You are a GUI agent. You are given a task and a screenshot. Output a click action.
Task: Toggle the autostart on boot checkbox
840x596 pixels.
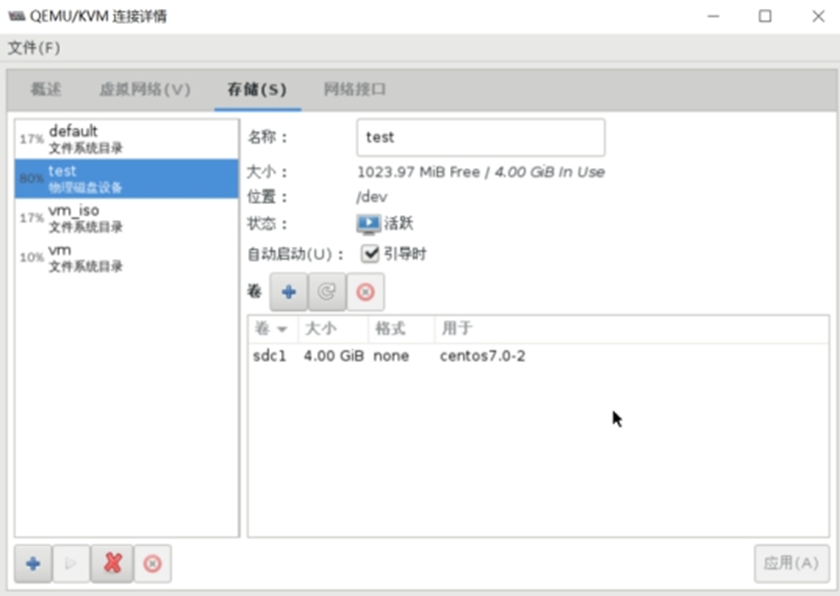pyautogui.click(x=370, y=254)
